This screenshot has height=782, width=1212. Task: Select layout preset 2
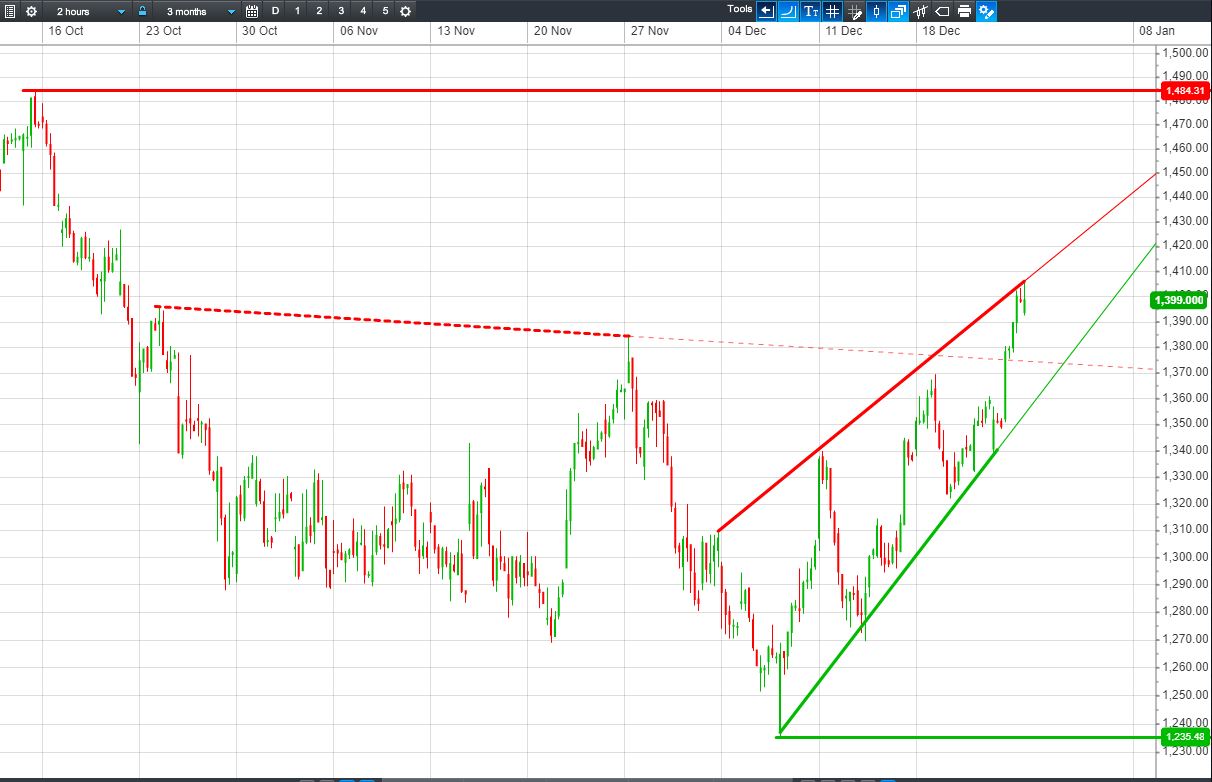click(x=319, y=11)
